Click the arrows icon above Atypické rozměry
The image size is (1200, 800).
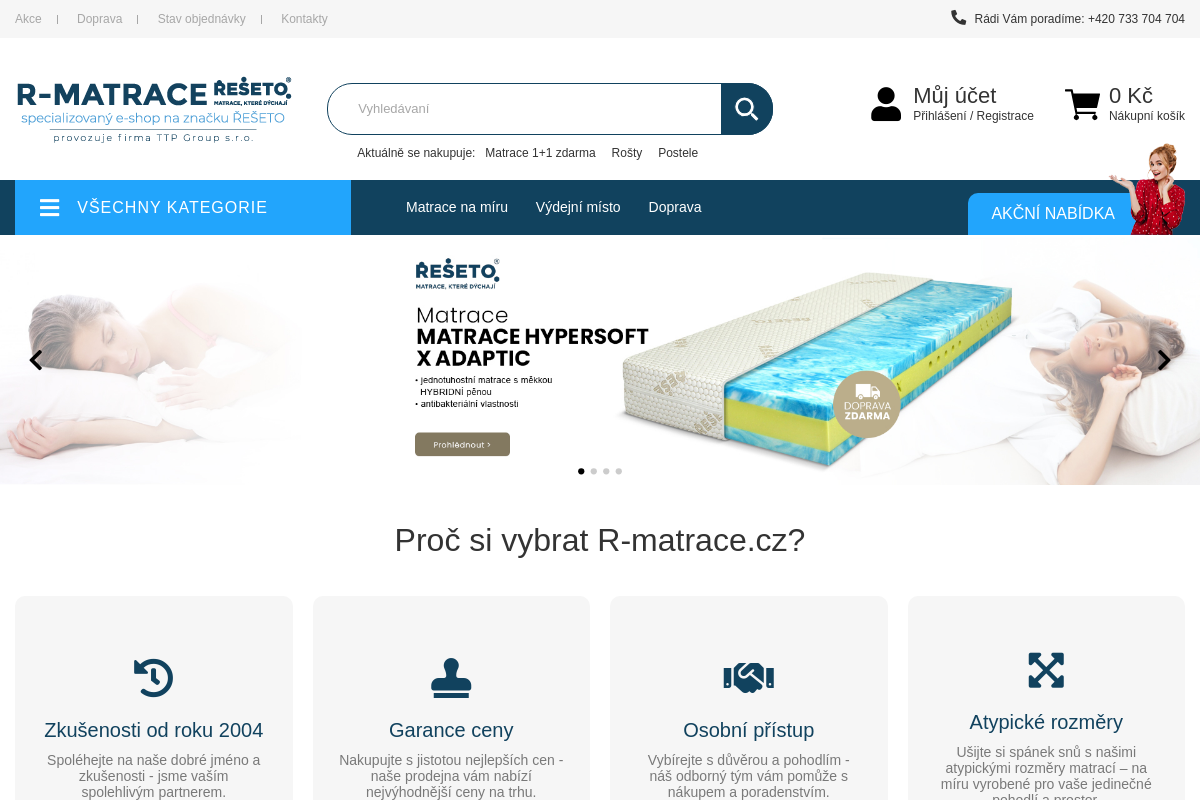1046,670
